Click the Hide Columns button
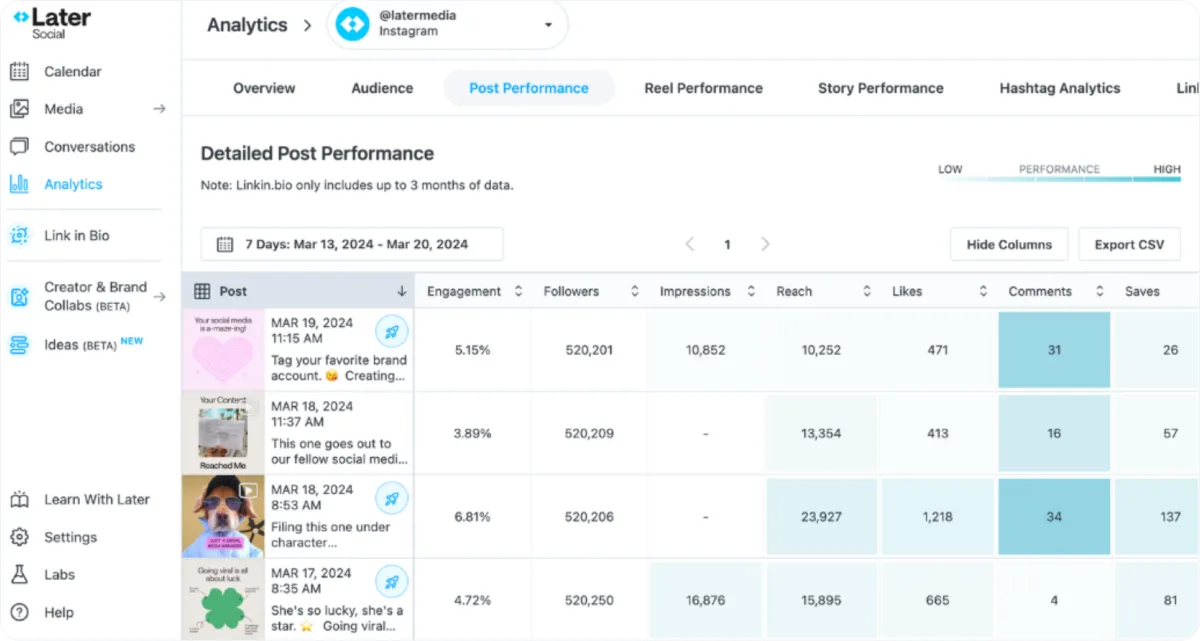 [x=1009, y=245]
